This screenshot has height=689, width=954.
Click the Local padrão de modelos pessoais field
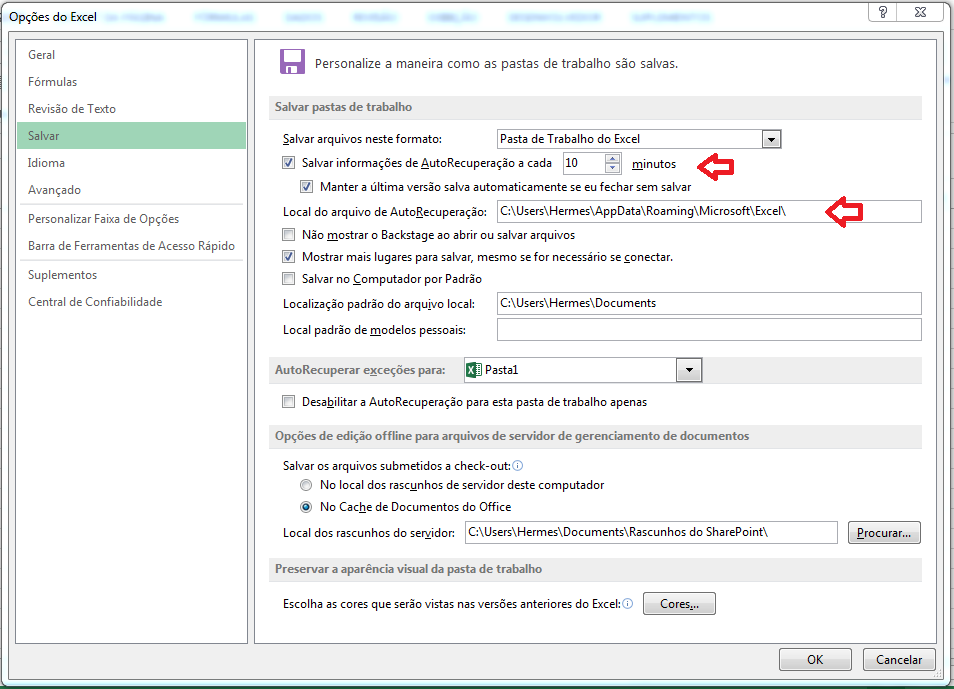click(x=708, y=330)
